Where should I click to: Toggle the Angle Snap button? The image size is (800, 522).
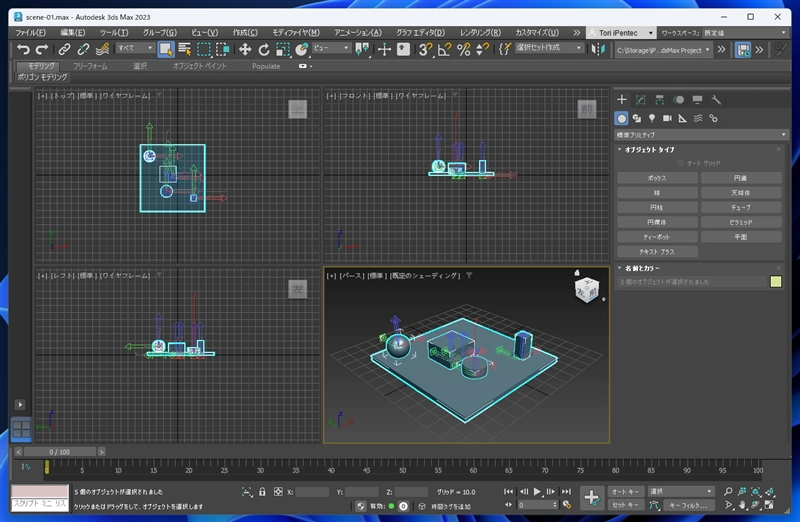(x=444, y=49)
